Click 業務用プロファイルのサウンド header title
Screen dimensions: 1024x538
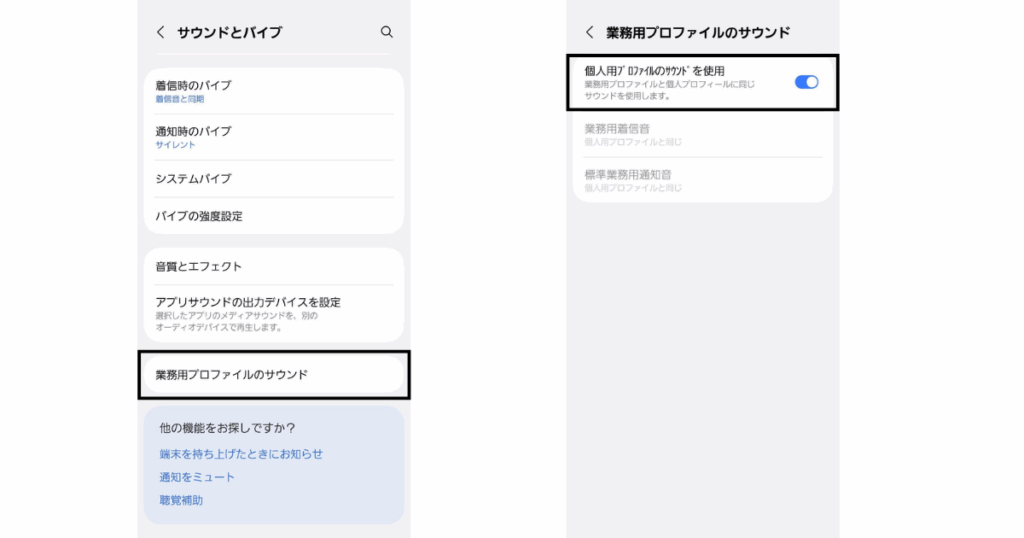tap(697, 32)
